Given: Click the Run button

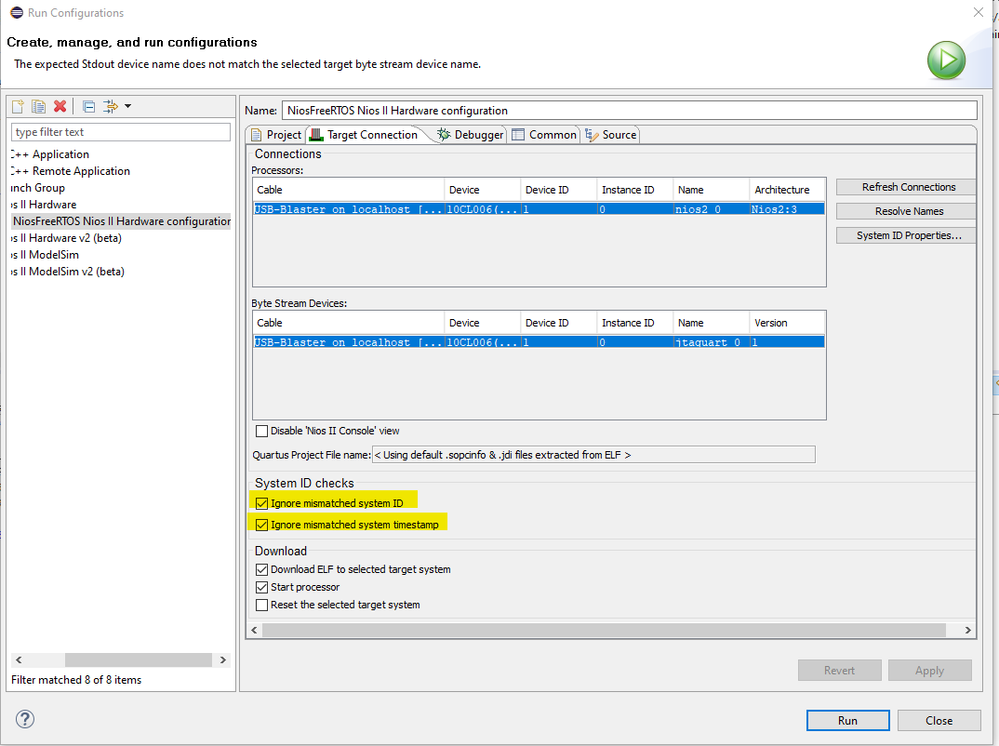Looking at the screenshot, I should click(847, 721).
